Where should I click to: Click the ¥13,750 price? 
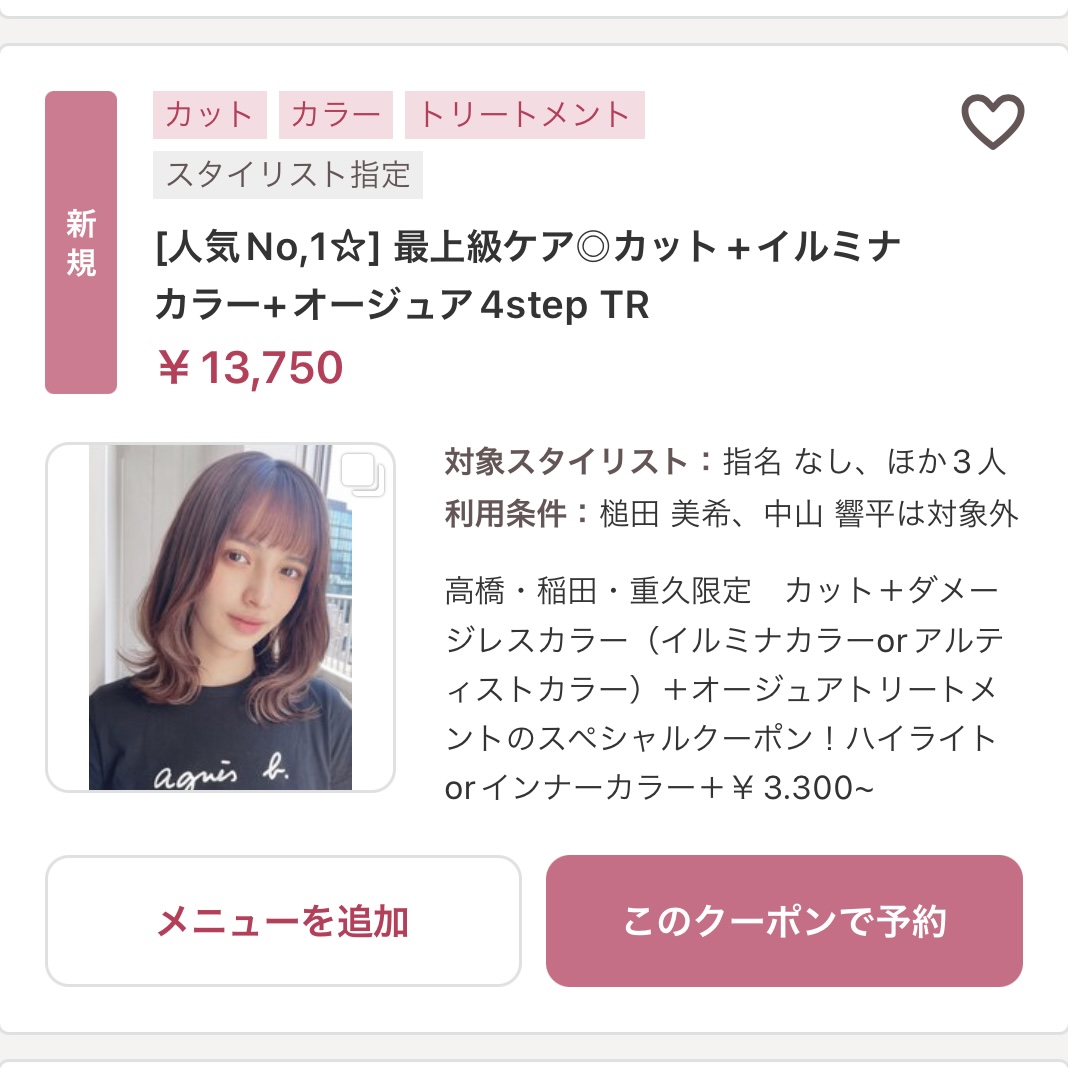pos(250,368)
